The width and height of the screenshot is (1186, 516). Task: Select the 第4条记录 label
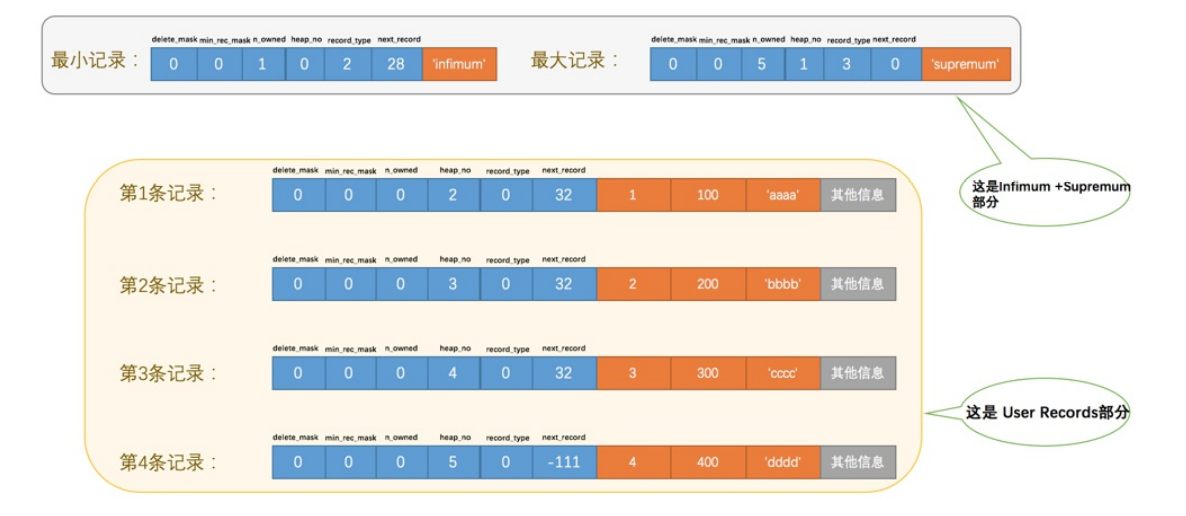[x=169, y=462]
